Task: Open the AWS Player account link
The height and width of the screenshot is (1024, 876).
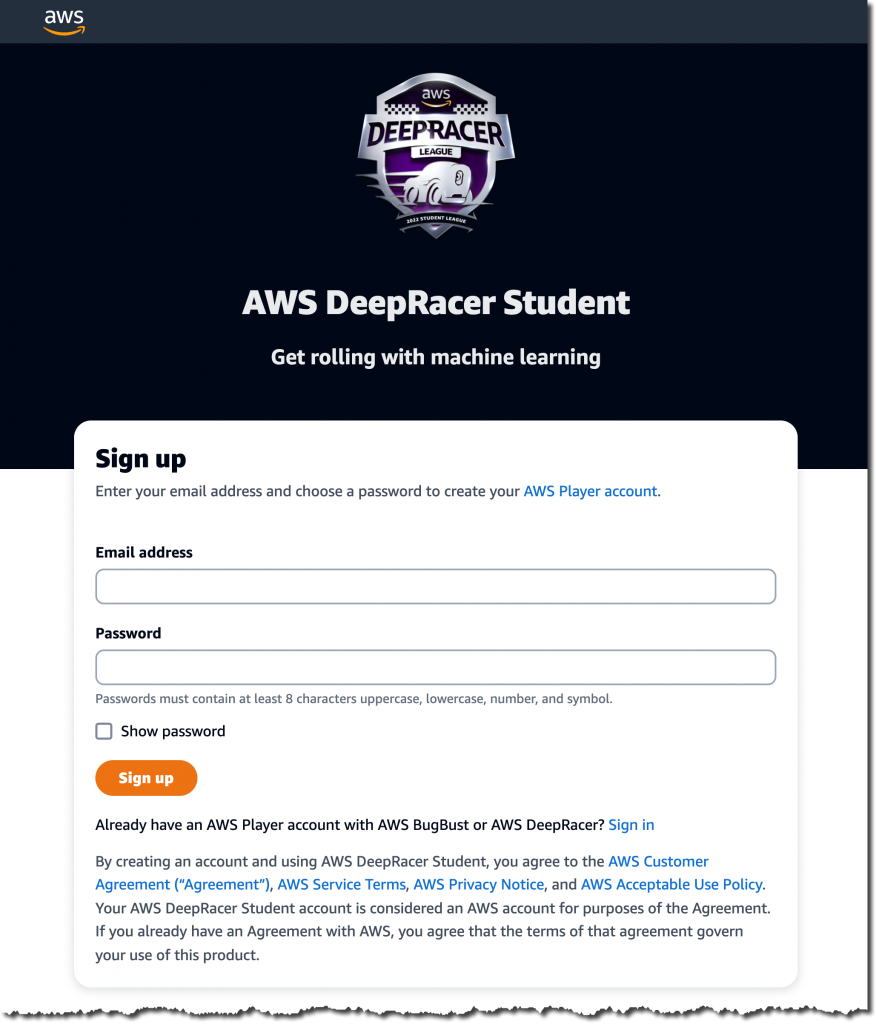Action: pyautogui.click(x=590, y=491)
